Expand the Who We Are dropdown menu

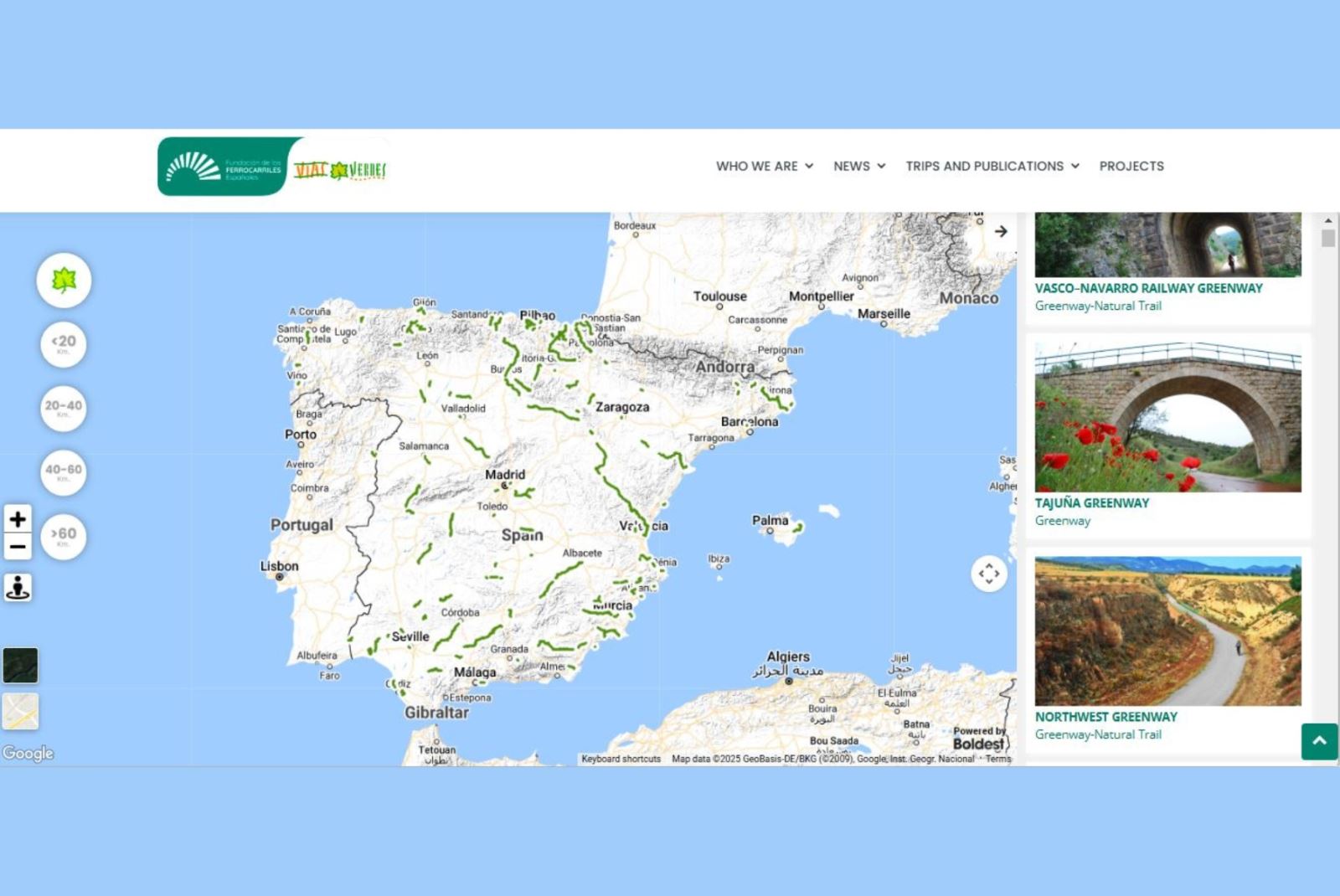pos(764,167)
